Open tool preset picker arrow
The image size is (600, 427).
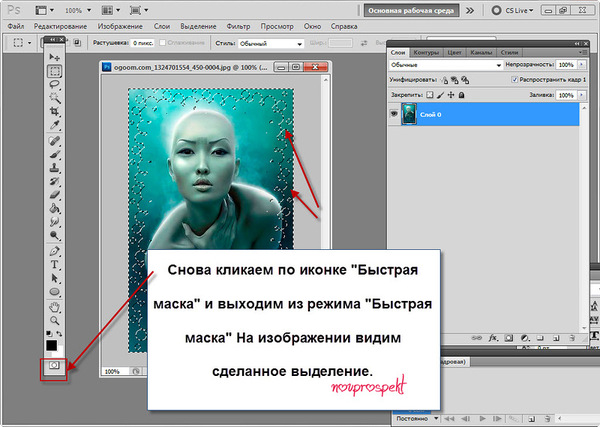click(29, 43)
